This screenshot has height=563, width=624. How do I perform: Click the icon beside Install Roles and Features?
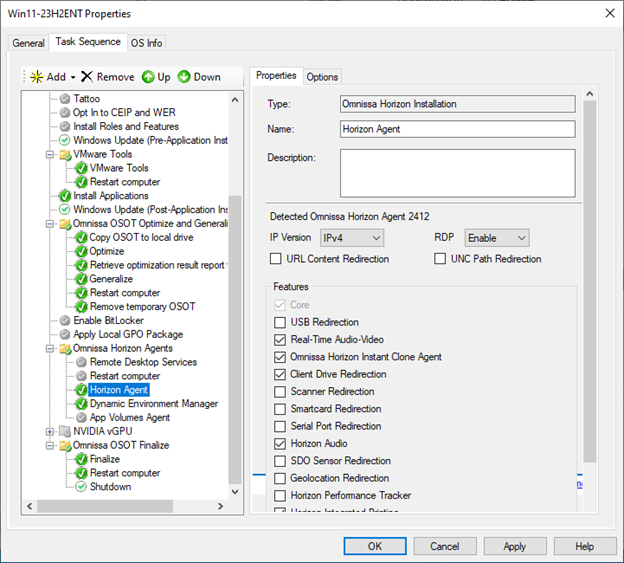point(65,127)
